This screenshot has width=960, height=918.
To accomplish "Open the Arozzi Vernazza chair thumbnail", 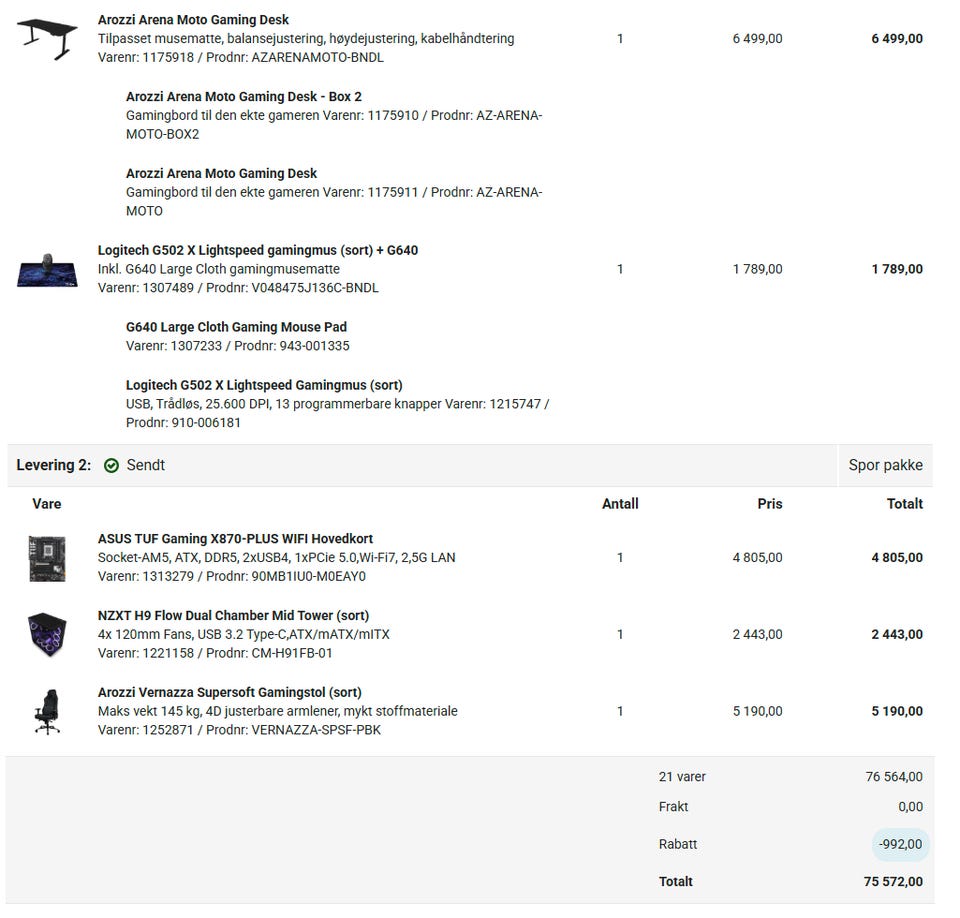I will [47, 712].
